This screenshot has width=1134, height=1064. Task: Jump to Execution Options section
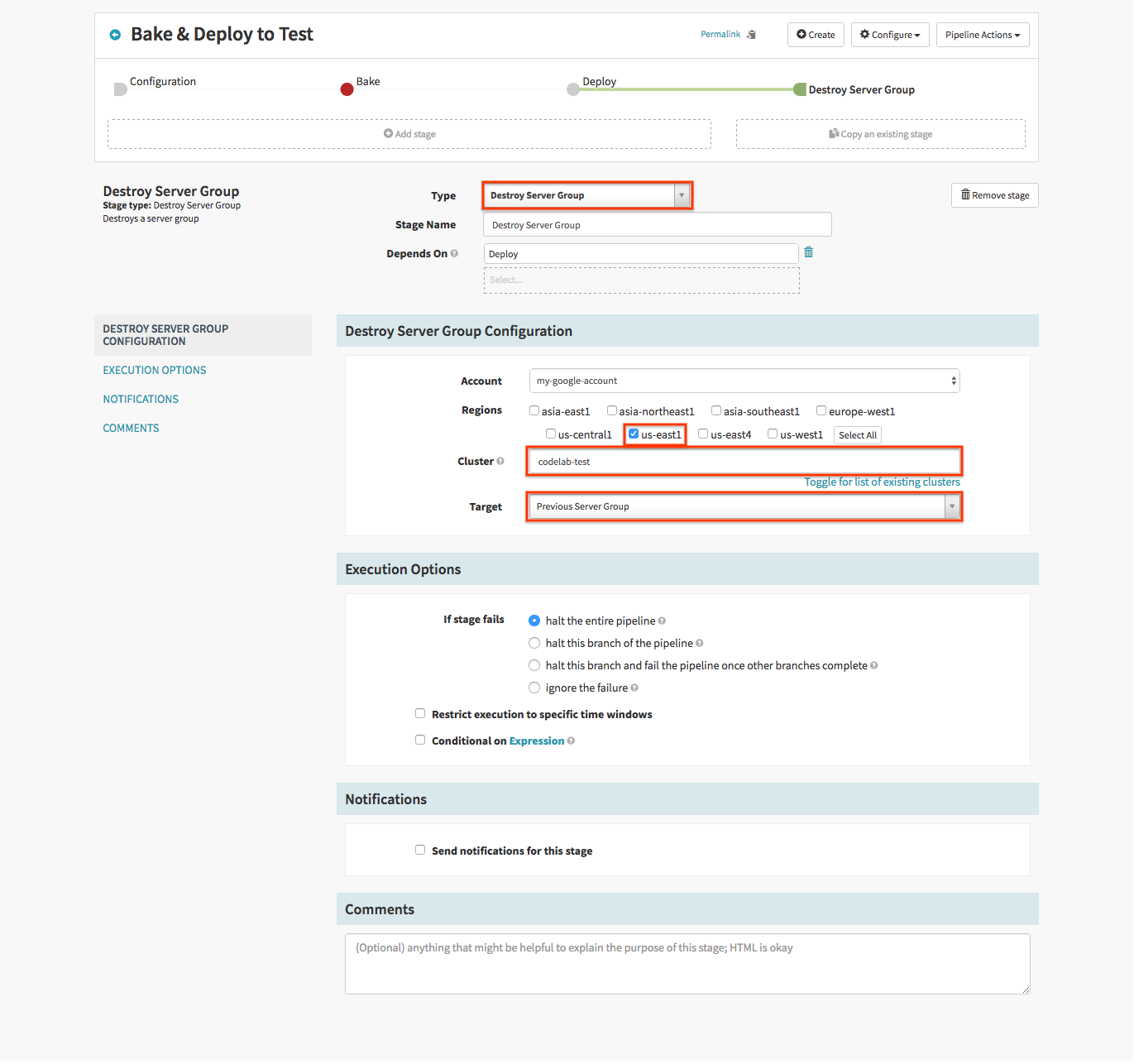point(155,371)
